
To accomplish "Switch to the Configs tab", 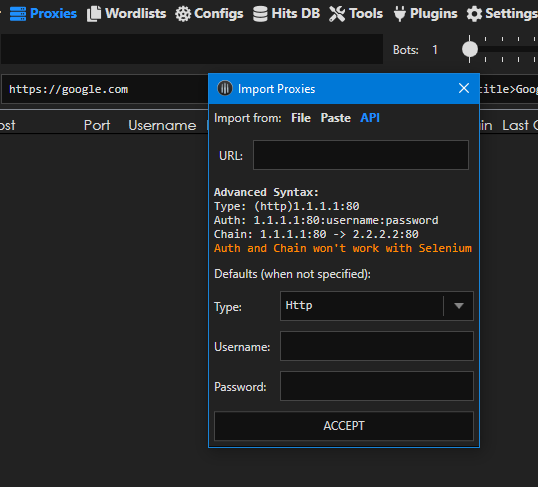I will coord(209,14).
